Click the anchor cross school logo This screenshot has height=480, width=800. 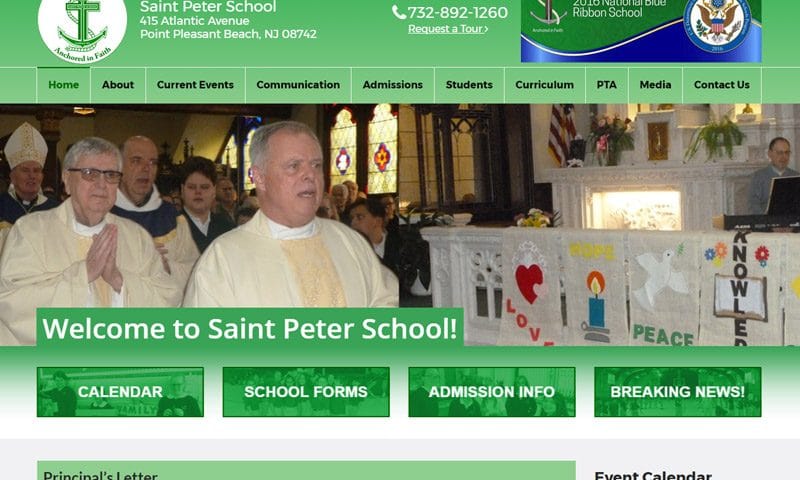click(82, 30)
